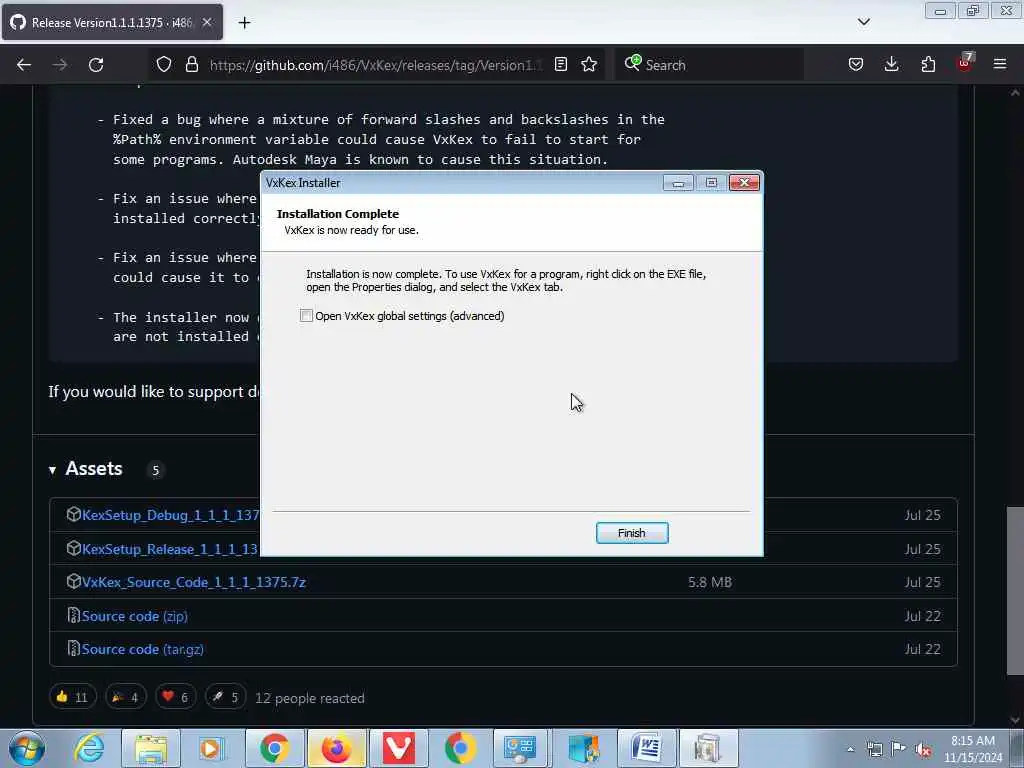Open the installer taskbar icon

pyautogui.click(x=708, y=748)
